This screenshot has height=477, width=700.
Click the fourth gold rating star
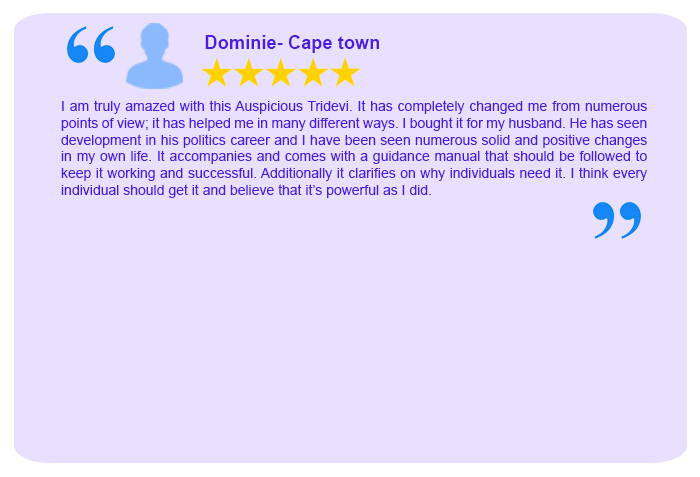[313, 72]
